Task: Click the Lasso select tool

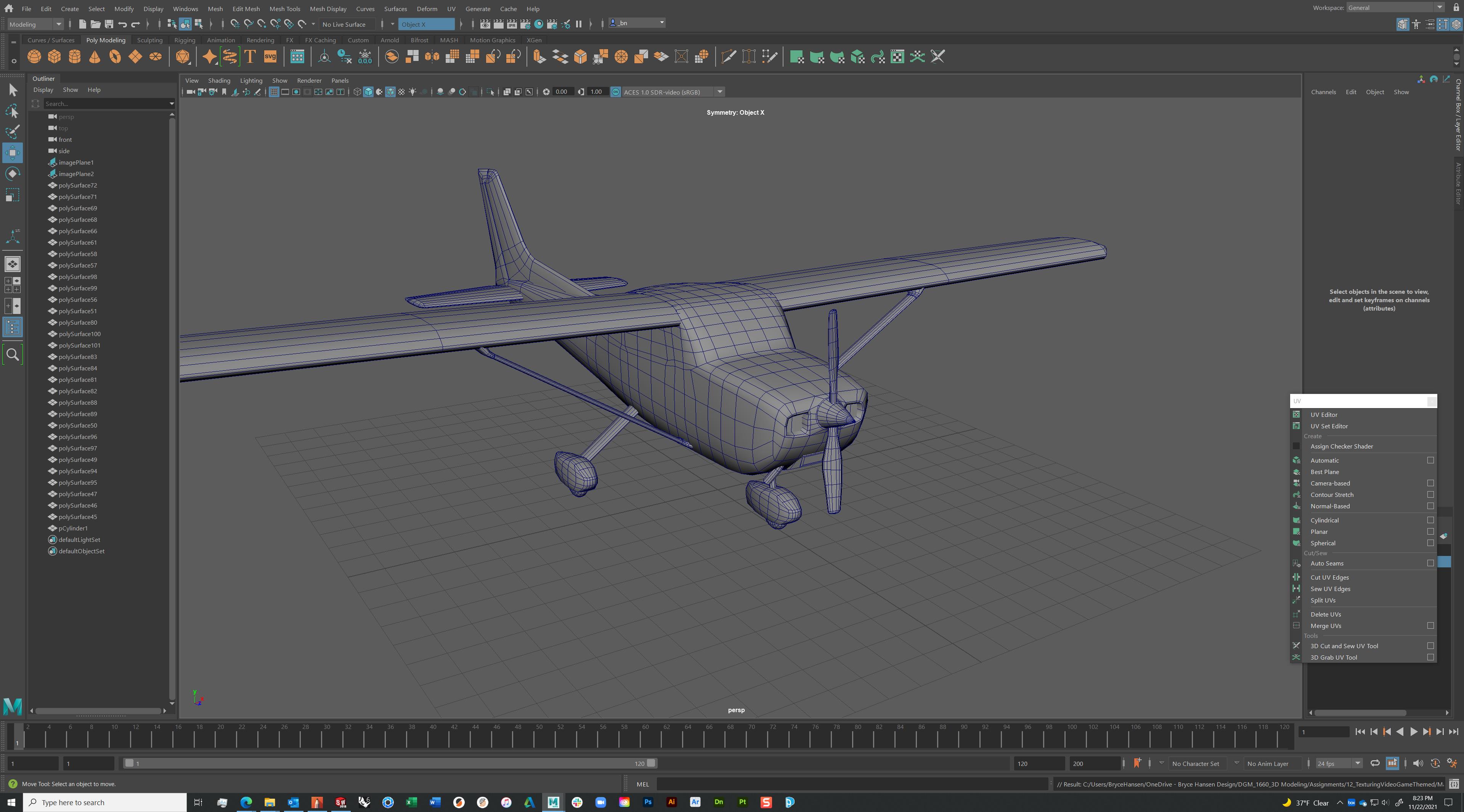Action: [x=13, y=111]
